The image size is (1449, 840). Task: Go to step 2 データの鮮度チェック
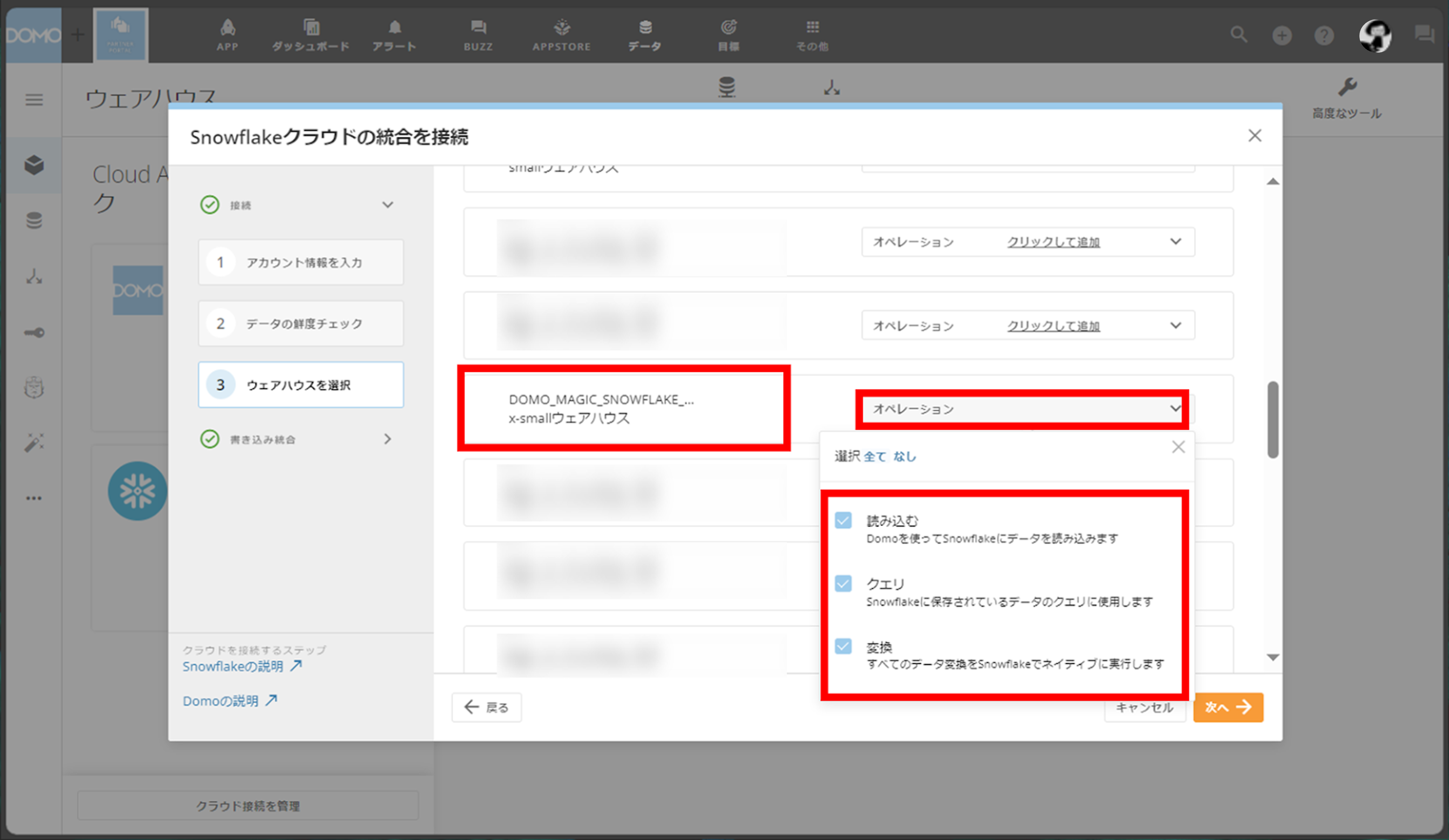[301, 324]
